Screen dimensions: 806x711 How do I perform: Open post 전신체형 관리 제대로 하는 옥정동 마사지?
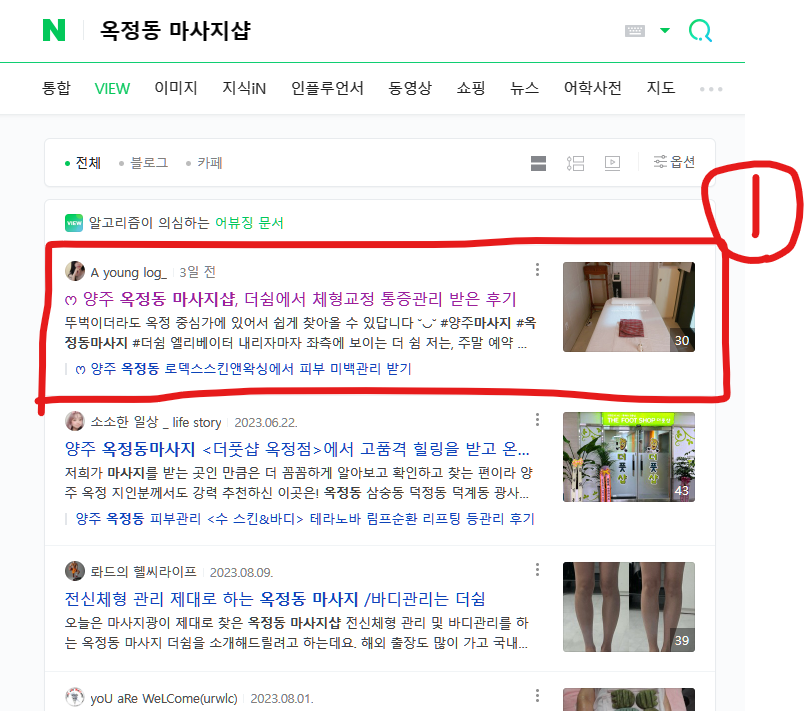click(275, 599)
